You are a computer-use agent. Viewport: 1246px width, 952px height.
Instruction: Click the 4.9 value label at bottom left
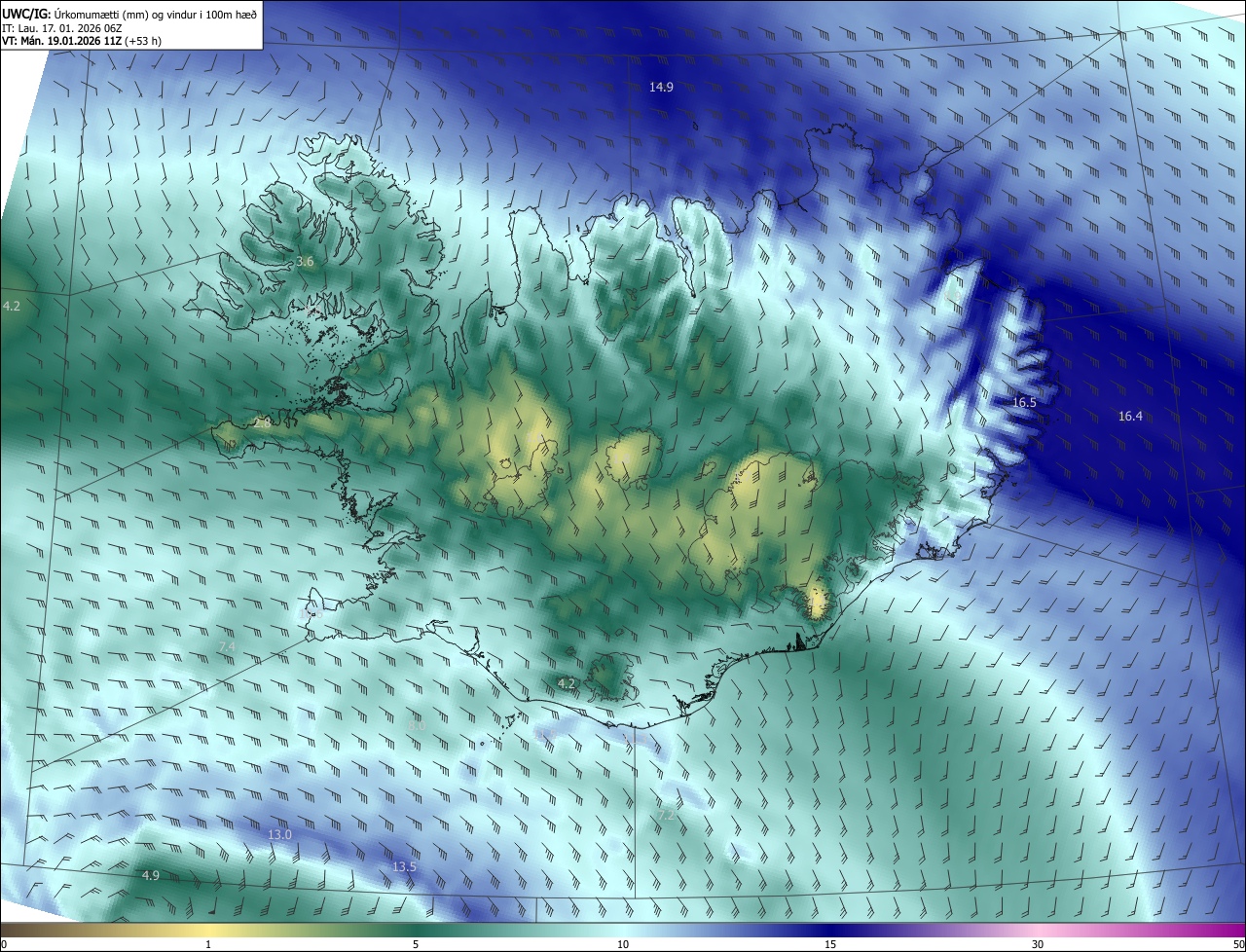(x=150, y=876)
